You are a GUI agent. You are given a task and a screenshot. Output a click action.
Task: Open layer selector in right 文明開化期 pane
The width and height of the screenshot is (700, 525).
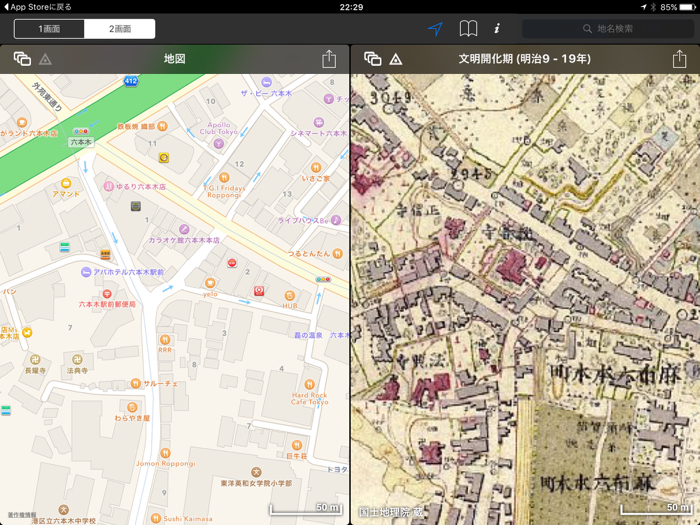(372, 59)
